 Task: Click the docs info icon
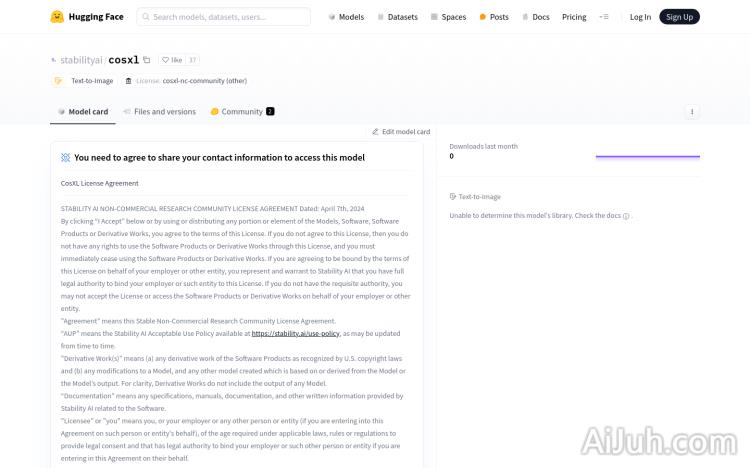click(x=626, y=216)
